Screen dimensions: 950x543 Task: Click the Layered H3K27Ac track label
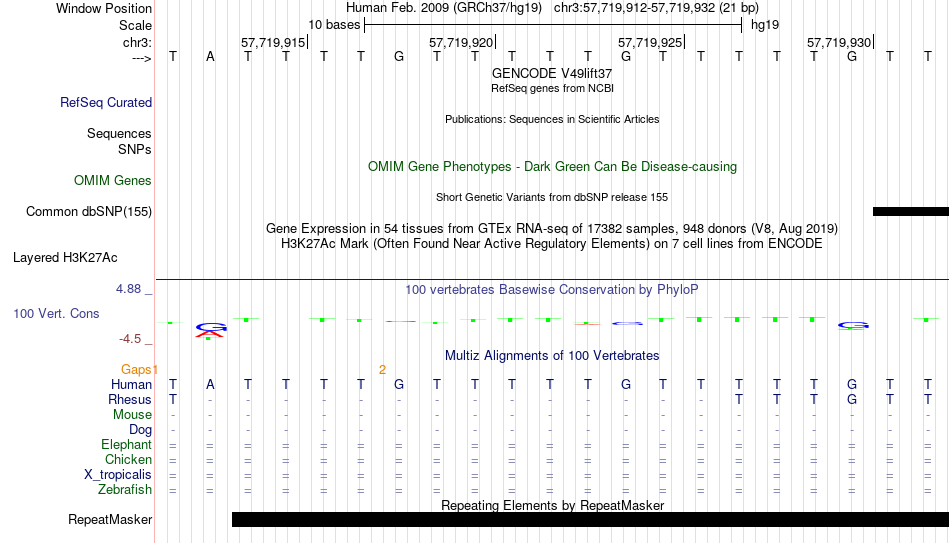[x=65, y=258]
